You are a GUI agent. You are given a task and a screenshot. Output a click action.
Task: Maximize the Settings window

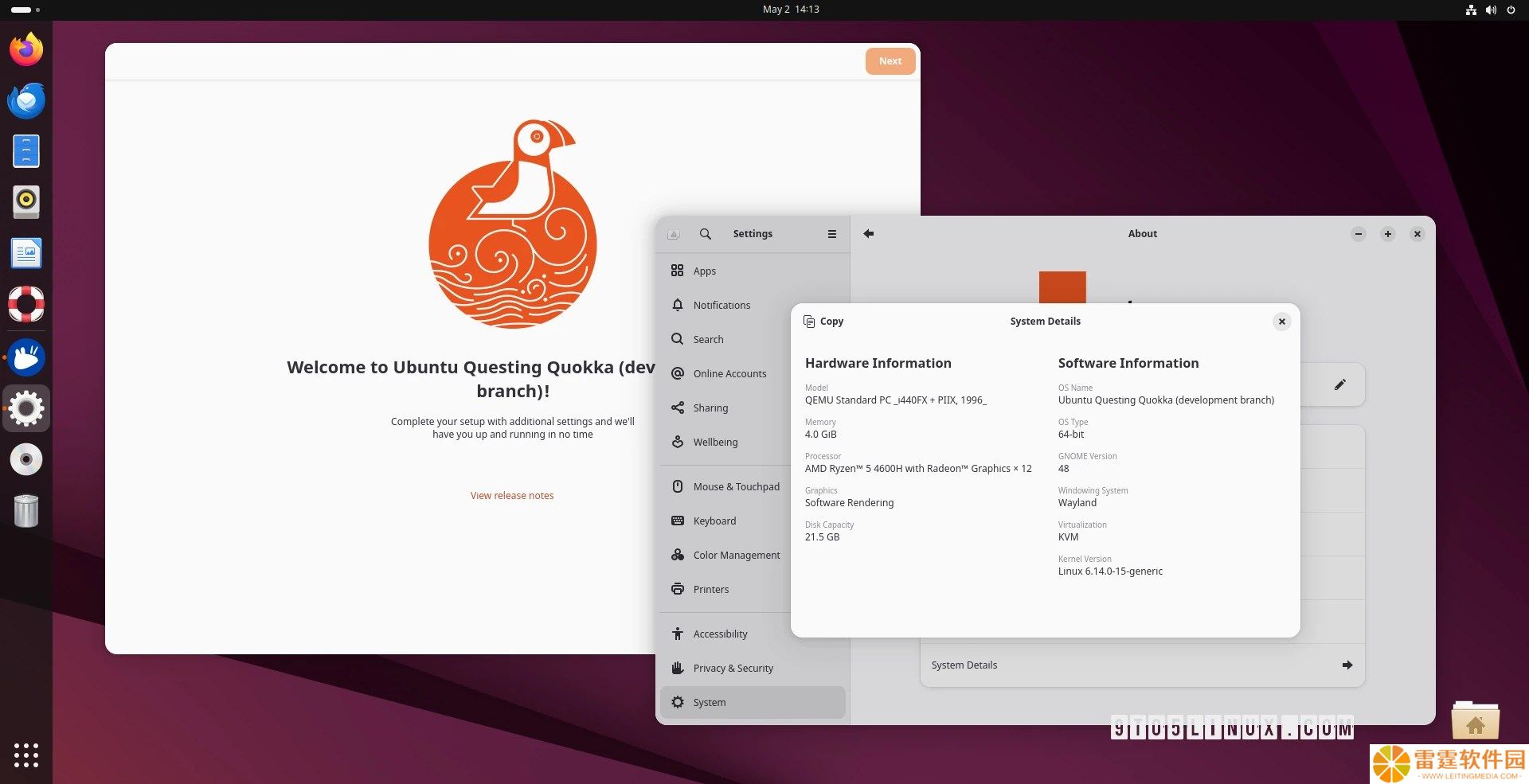coord(1388,234)
